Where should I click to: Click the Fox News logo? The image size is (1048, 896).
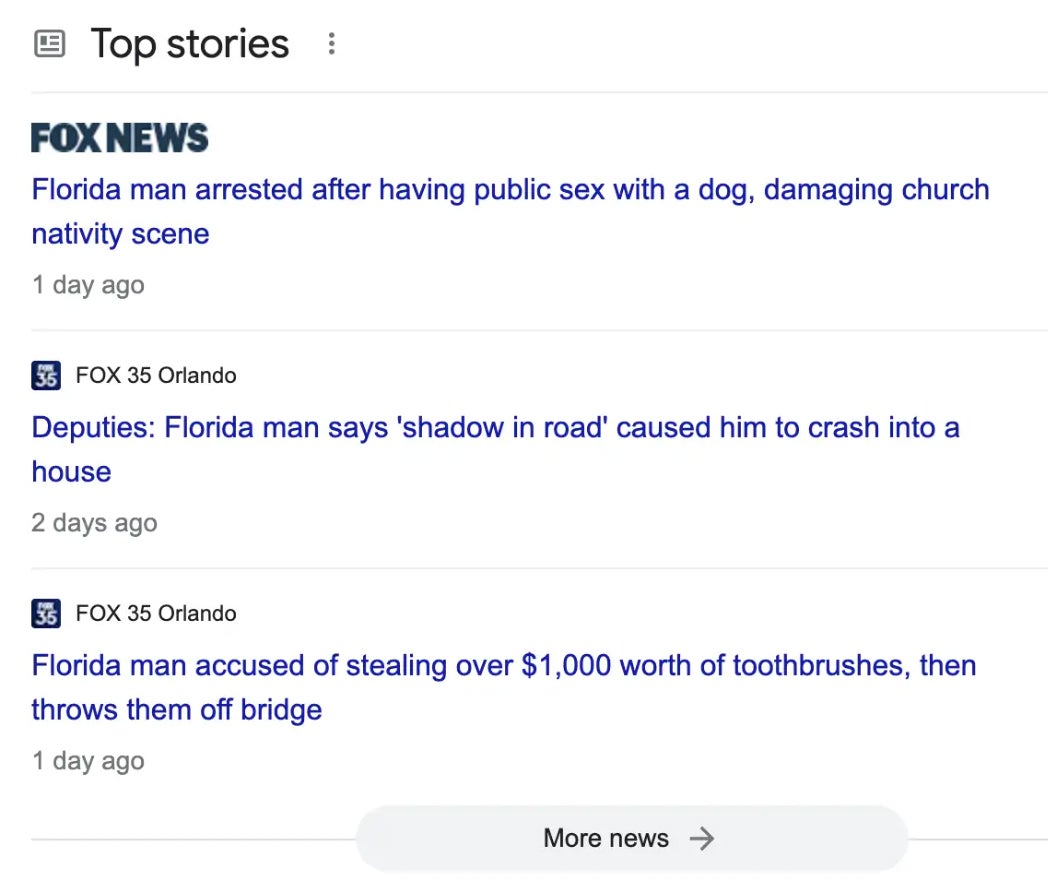tap(119, 138)
